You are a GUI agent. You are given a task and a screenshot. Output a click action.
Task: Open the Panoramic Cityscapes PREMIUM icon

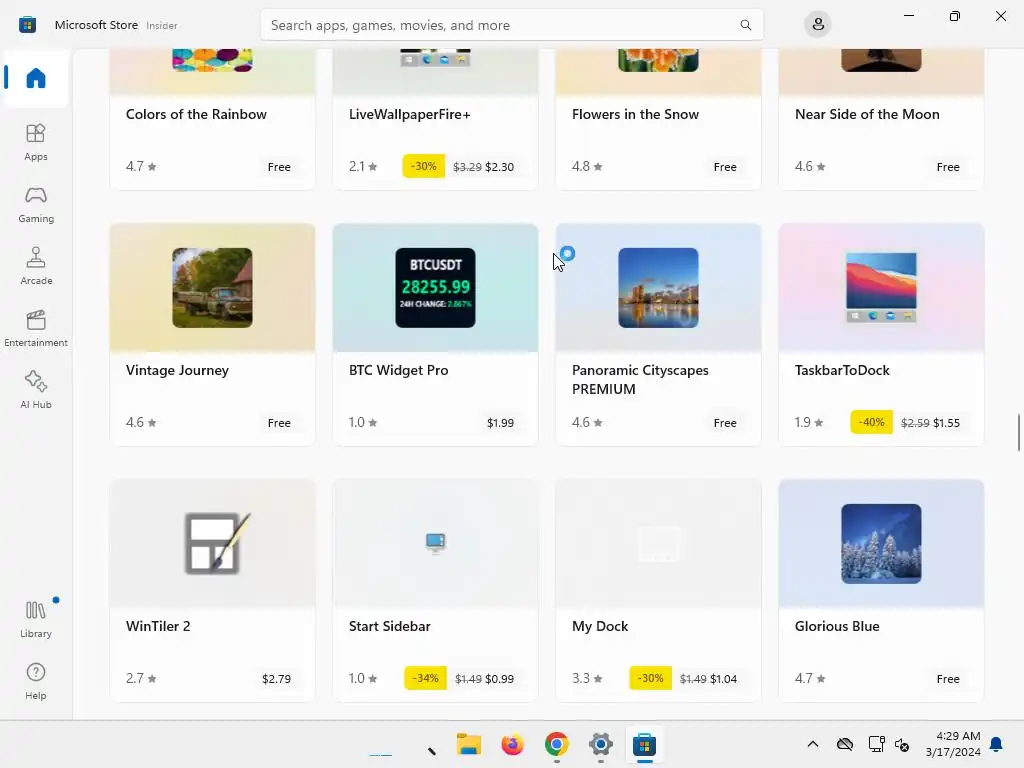pos(658,287)
